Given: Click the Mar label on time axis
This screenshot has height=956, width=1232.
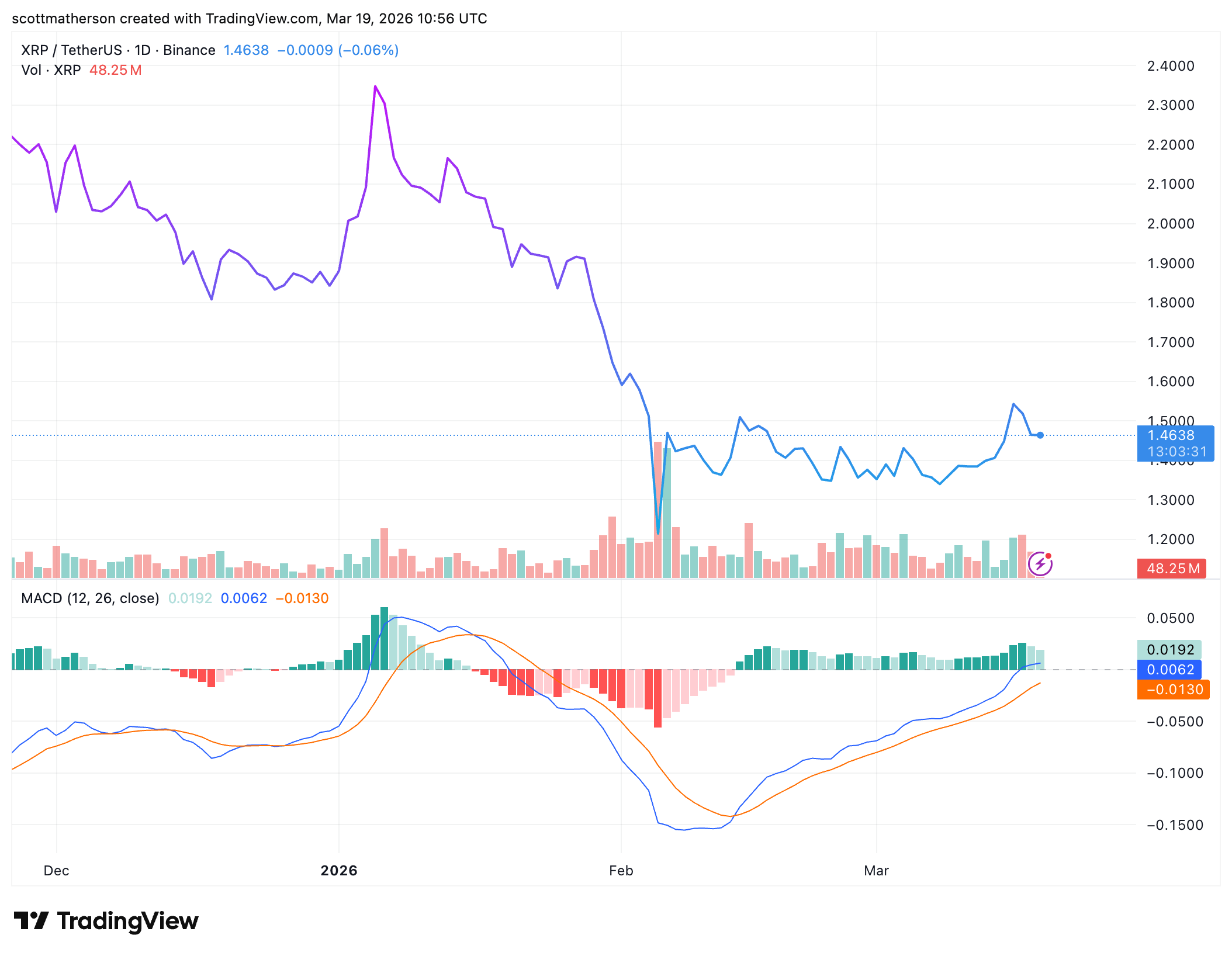Looking at the screenshot, I should [x=876, y=871].
